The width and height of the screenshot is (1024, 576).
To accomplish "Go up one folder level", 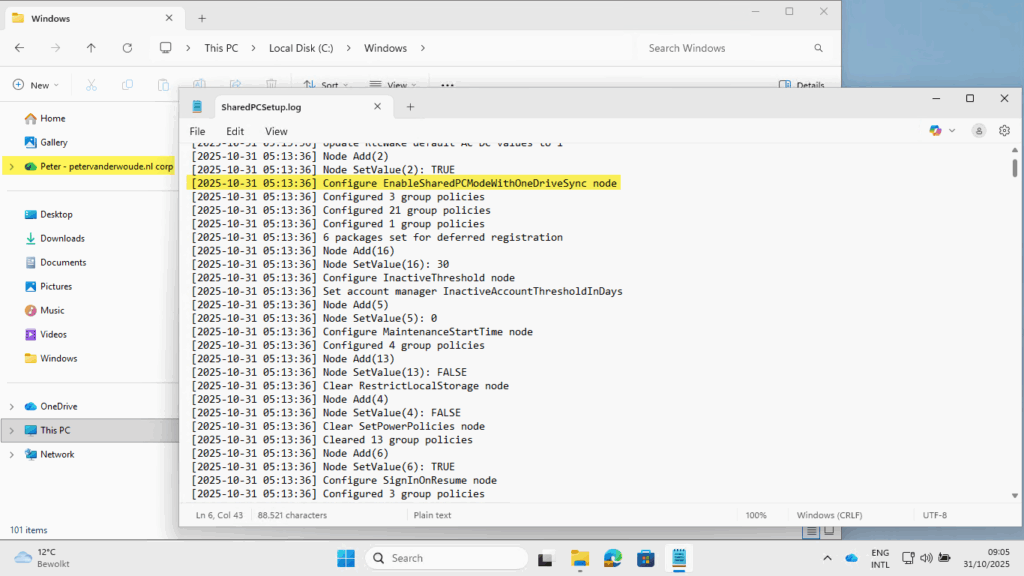I will (x=91, y=48).
